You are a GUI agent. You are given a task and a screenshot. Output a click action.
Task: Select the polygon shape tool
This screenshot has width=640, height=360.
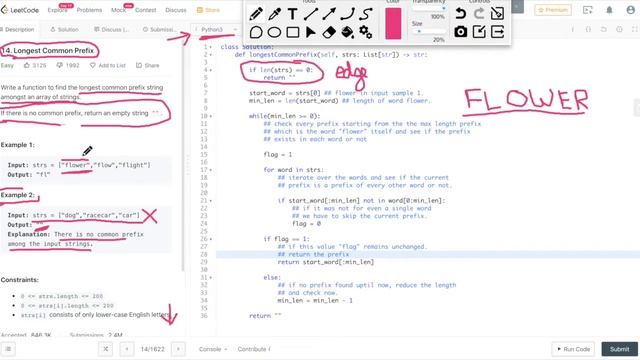(256, 32)
